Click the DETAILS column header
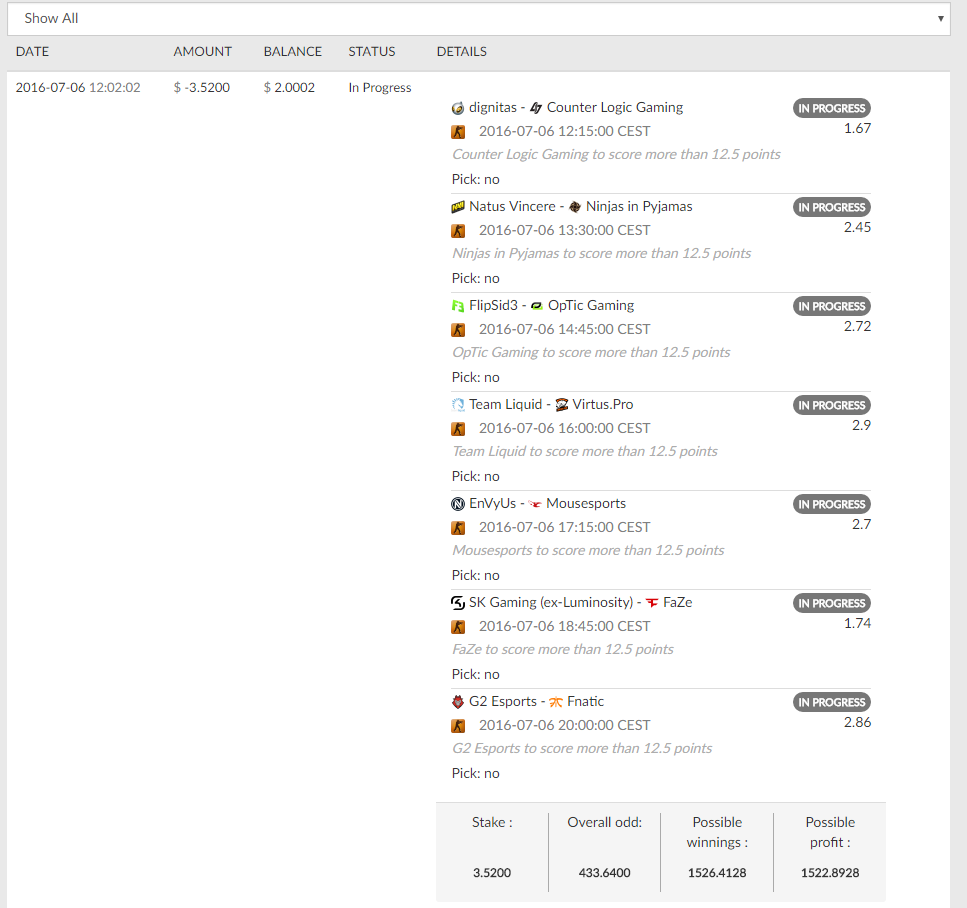Screen dimensions: 967x908 [x=462, y=52]
